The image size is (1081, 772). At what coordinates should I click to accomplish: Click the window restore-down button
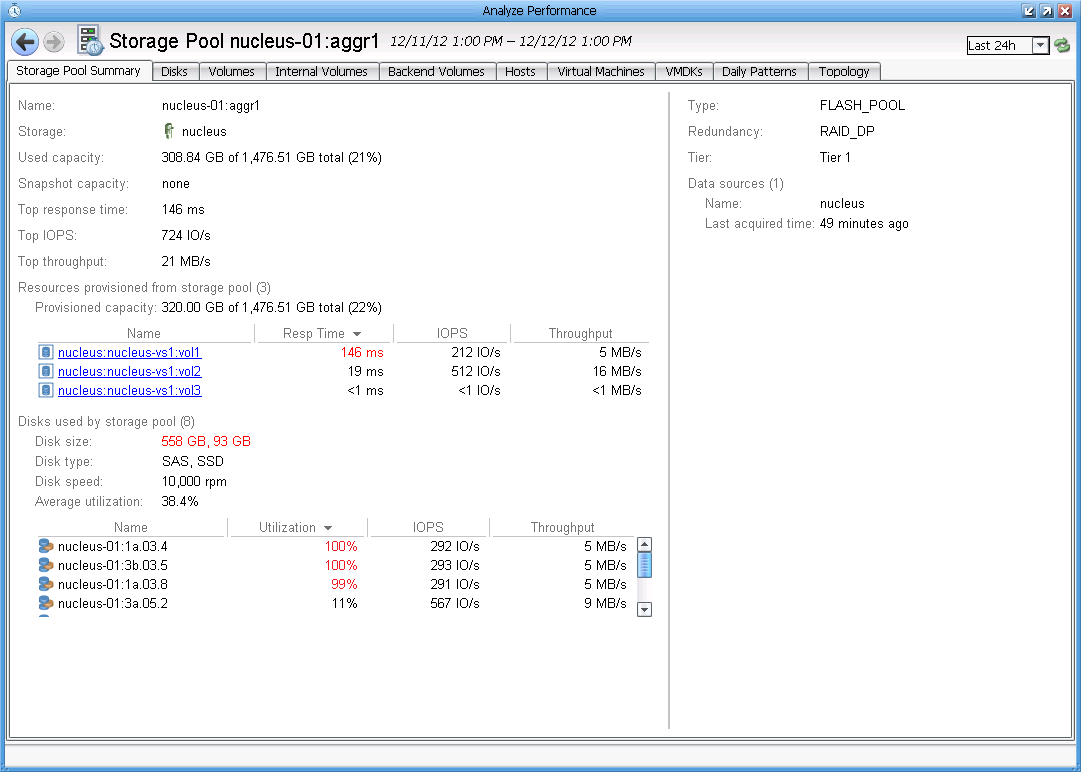[1029, 10]
